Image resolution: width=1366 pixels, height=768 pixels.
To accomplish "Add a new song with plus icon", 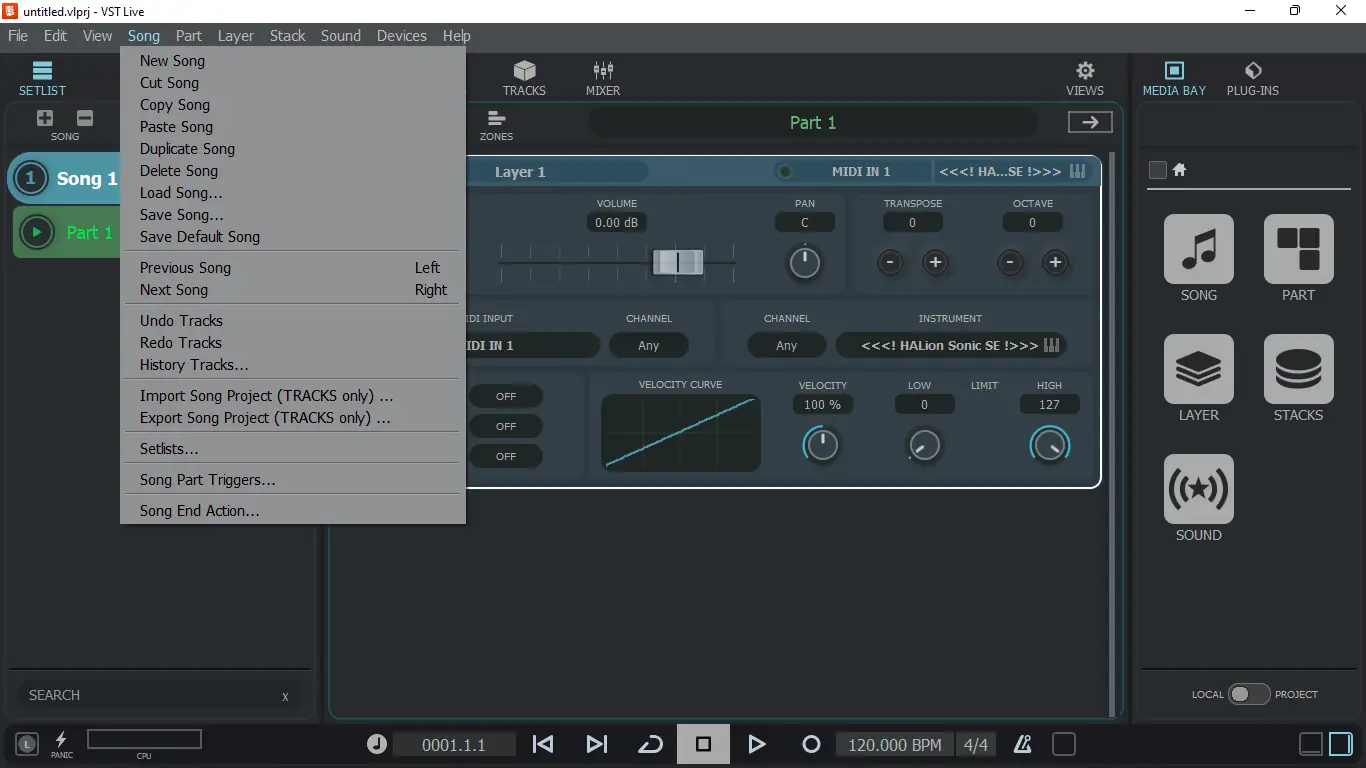I will 45,118.
